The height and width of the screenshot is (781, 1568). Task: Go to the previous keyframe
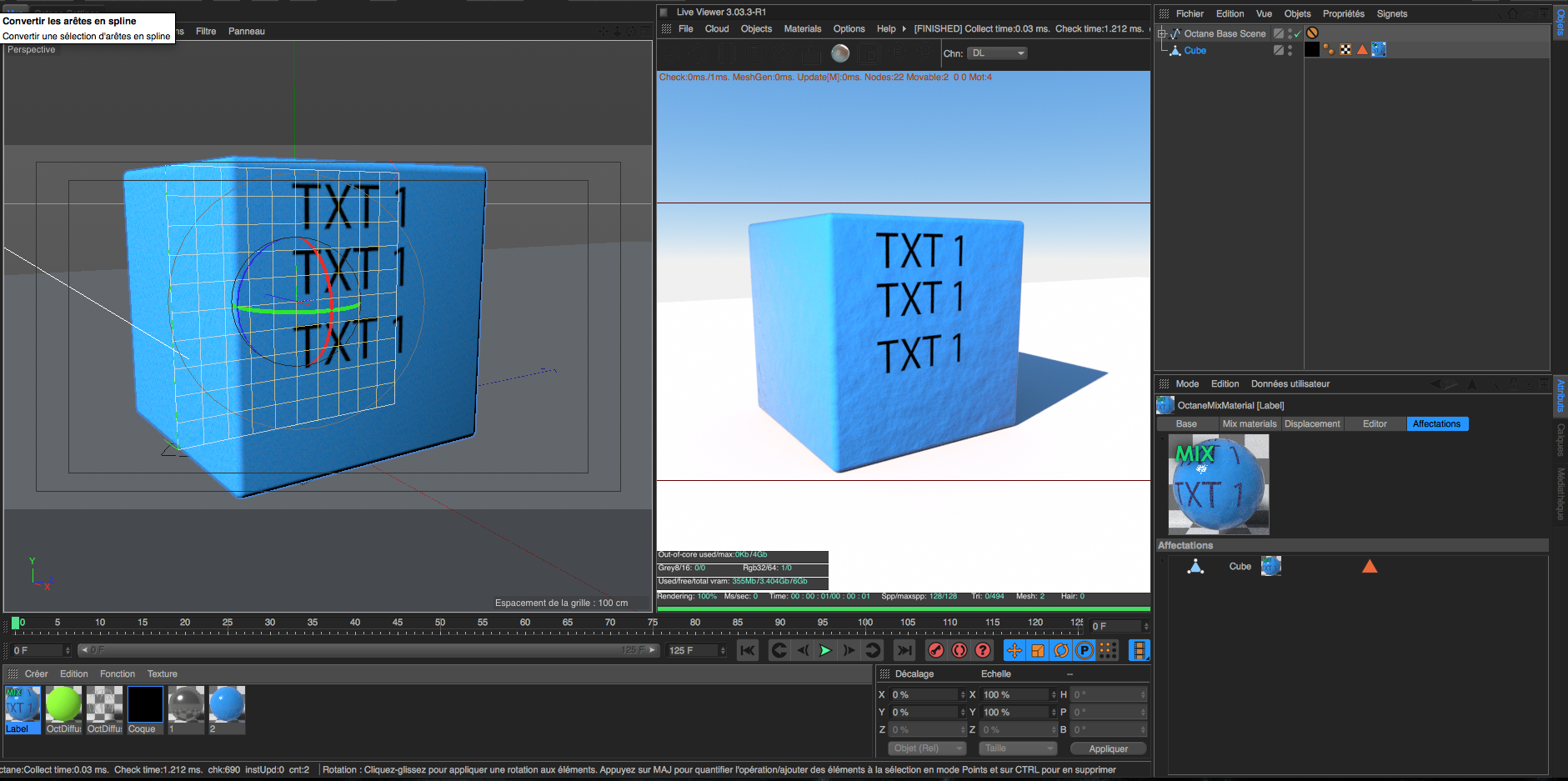(x=779, y=650)
